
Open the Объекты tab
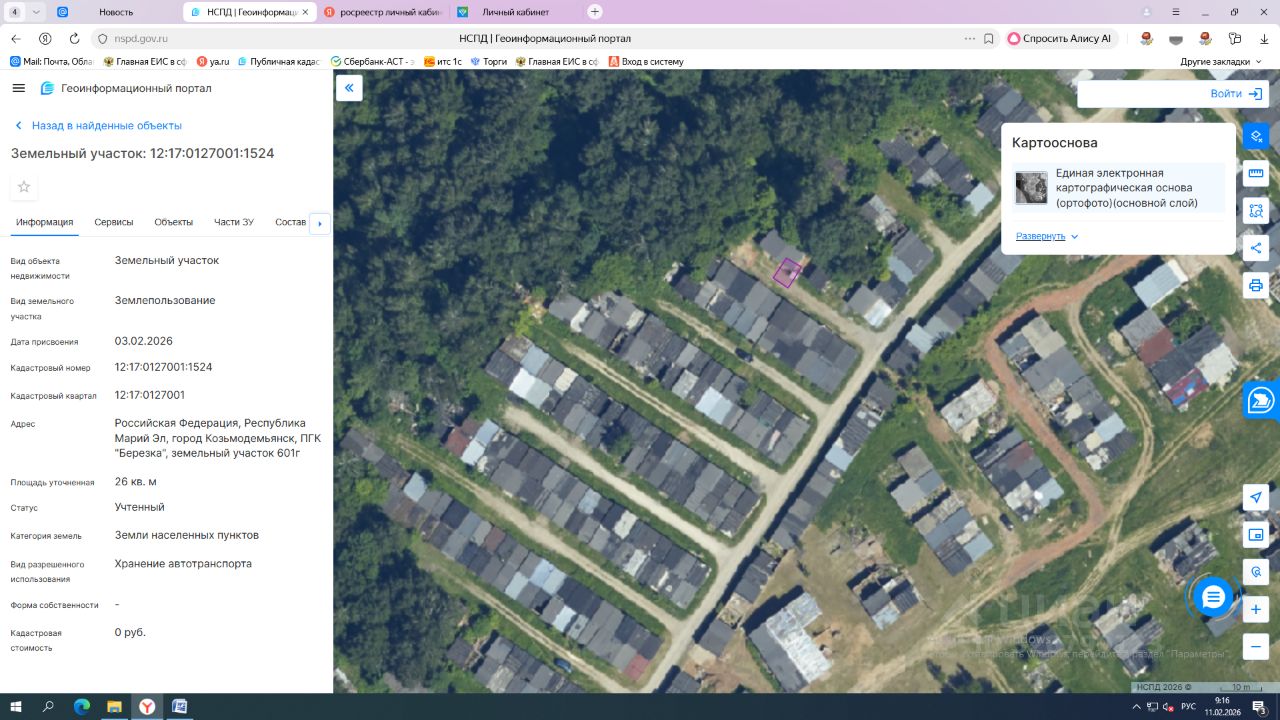point(173,222)
